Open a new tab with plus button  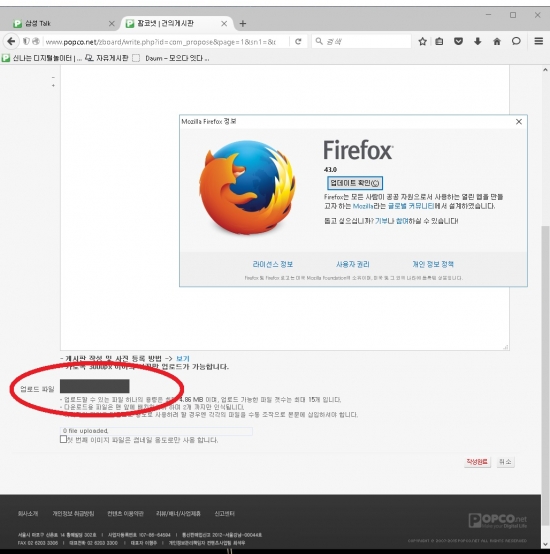tap(243, 24)
